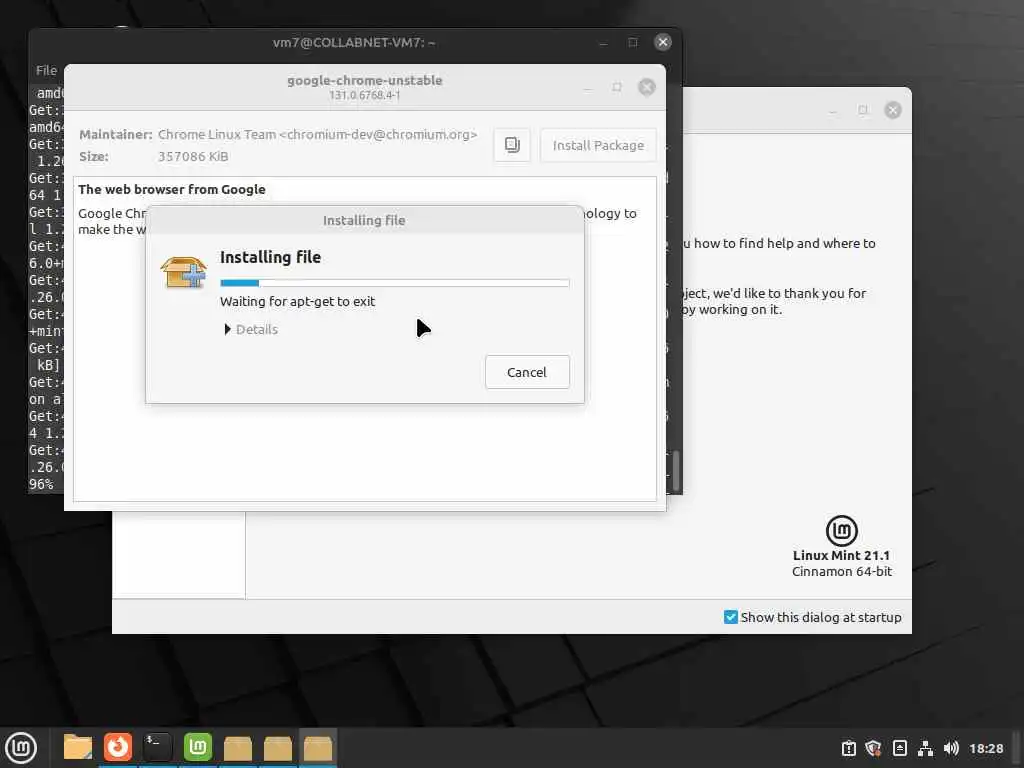This screenshot has width=1024, height=768.
Task: Switch to the second package taskbar item
Action: pos(278,748)
